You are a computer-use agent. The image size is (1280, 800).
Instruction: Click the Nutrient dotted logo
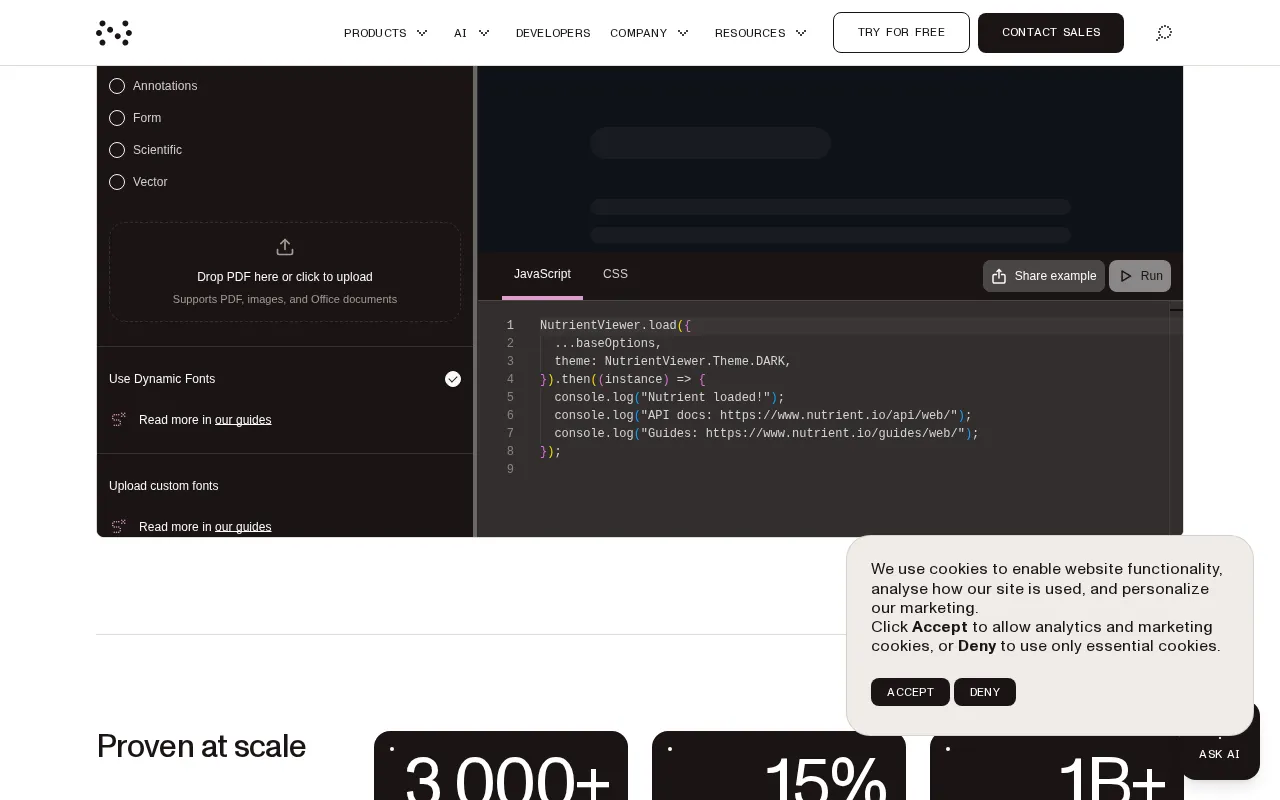click(x=114, y=33)
